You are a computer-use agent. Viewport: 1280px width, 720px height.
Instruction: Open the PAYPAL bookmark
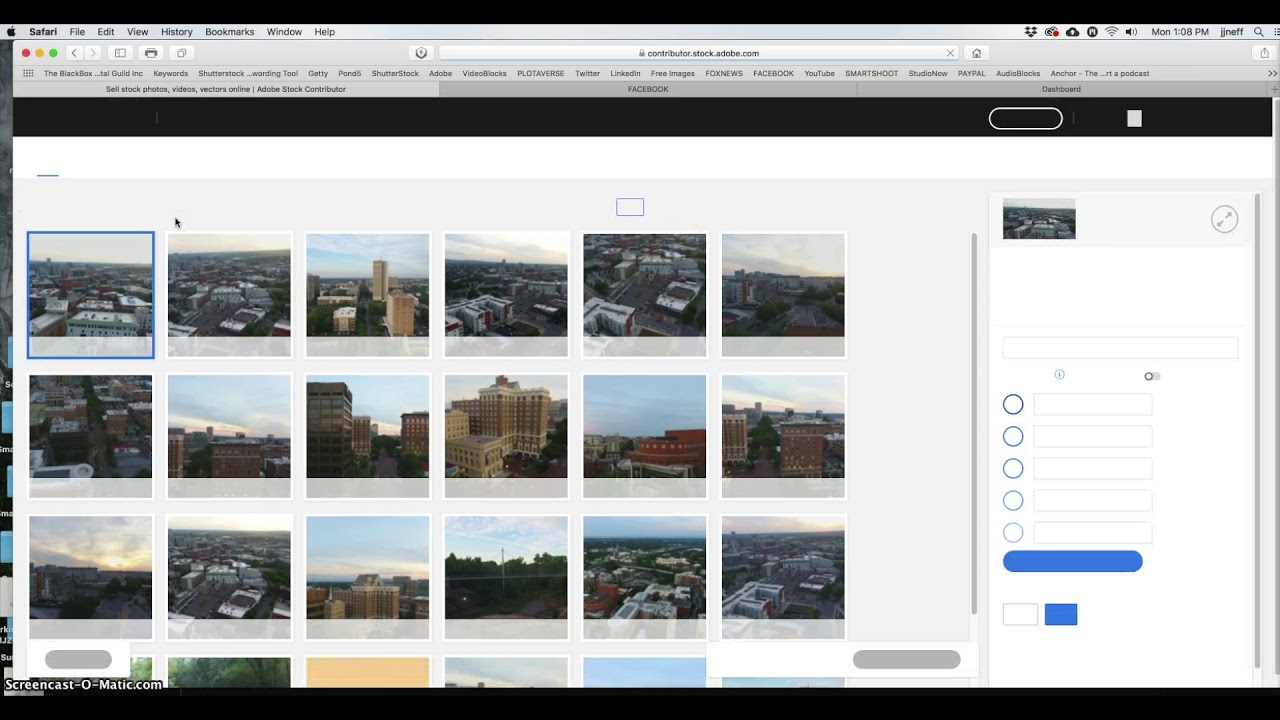tap(971, 73)
